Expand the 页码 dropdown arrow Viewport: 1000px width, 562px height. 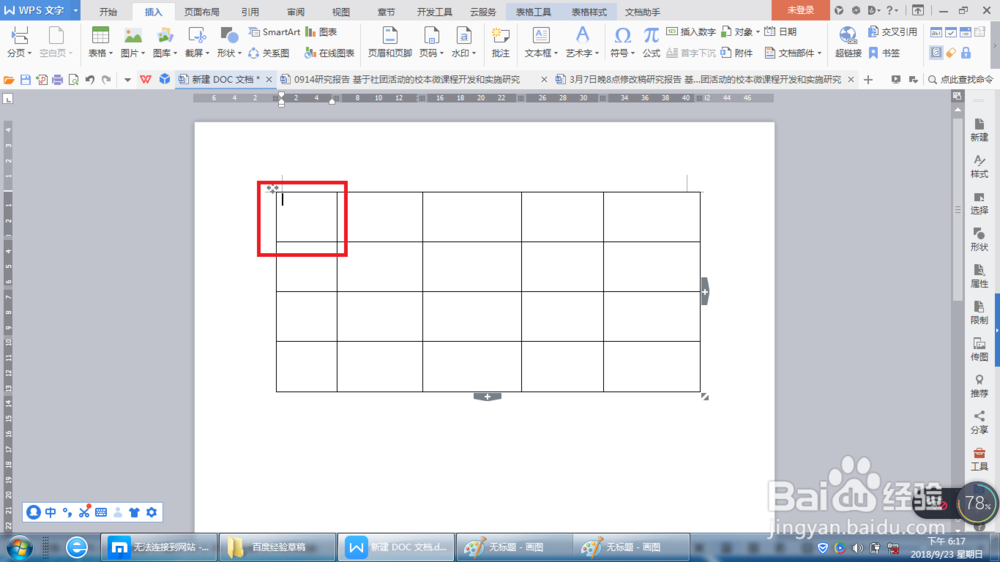441,54
